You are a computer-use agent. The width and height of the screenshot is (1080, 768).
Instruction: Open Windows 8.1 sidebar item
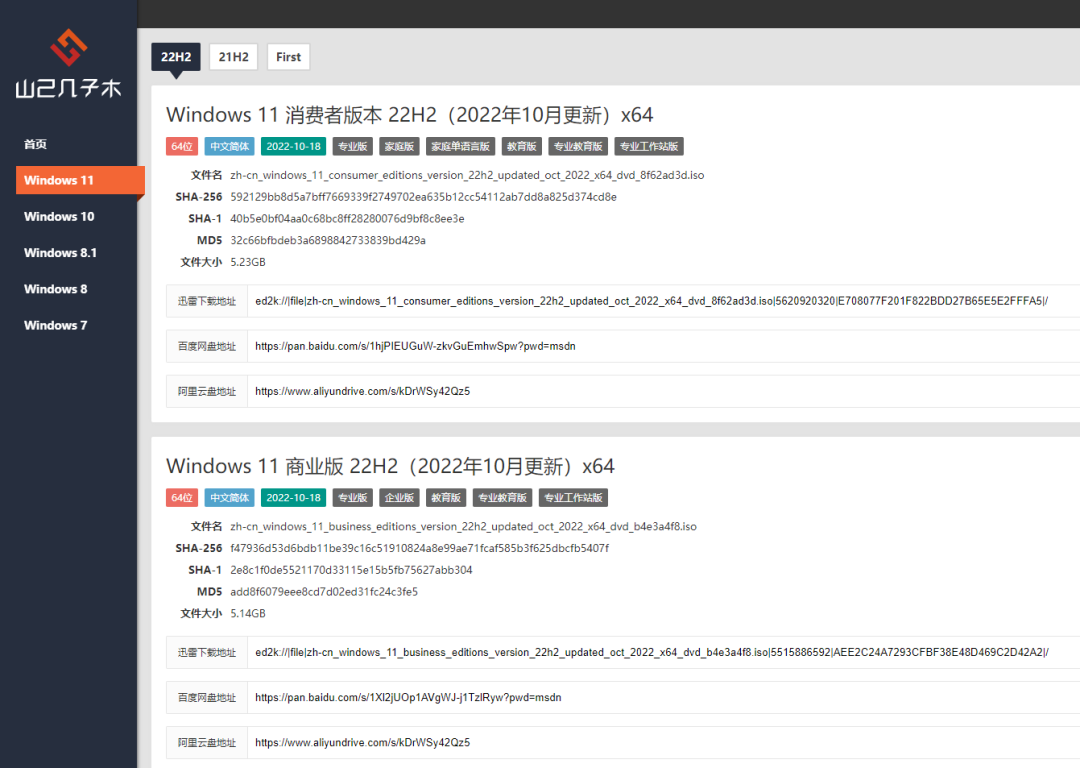[61, 253]
